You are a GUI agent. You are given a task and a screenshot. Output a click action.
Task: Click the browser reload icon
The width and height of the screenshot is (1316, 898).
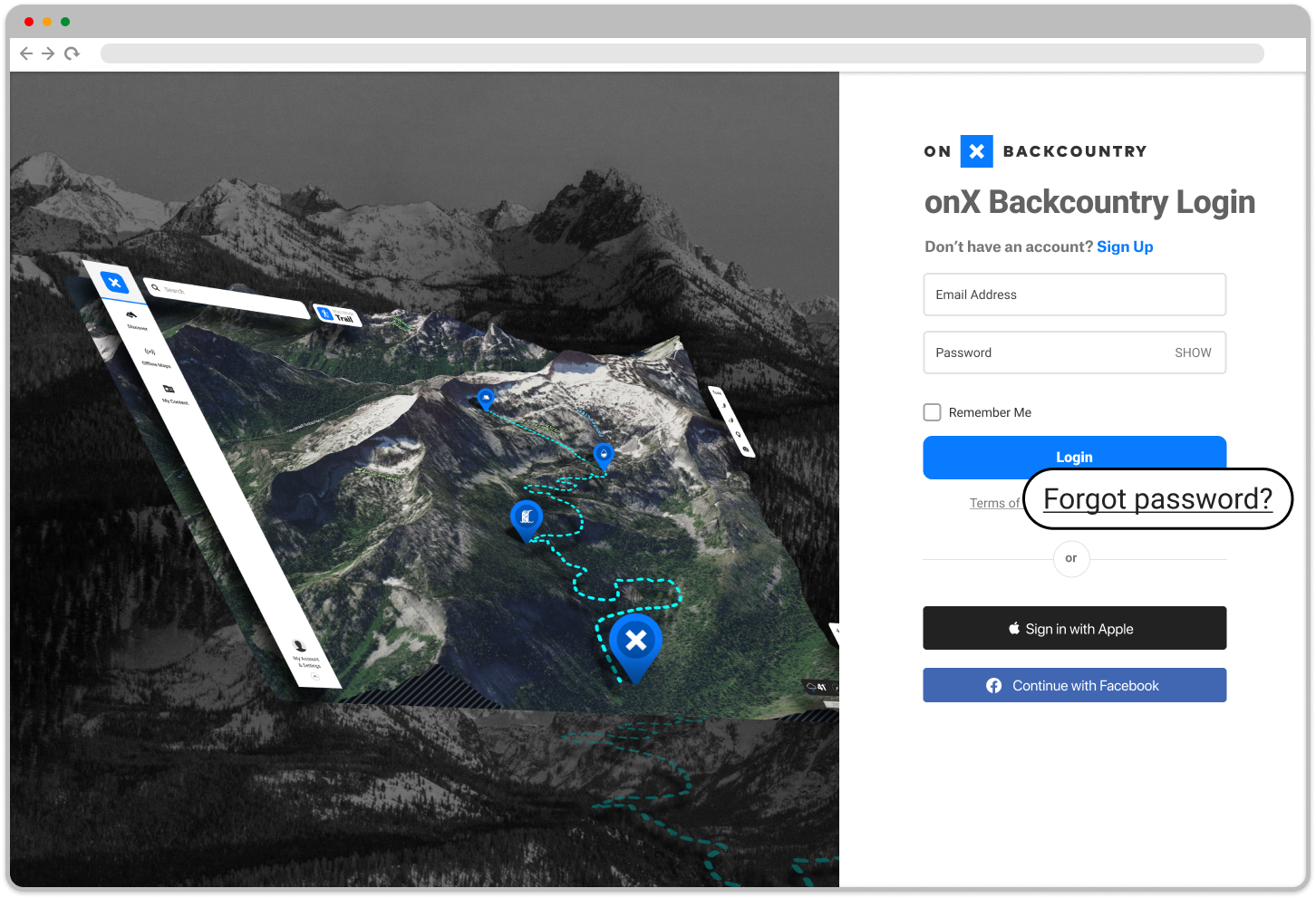(72, 53)
